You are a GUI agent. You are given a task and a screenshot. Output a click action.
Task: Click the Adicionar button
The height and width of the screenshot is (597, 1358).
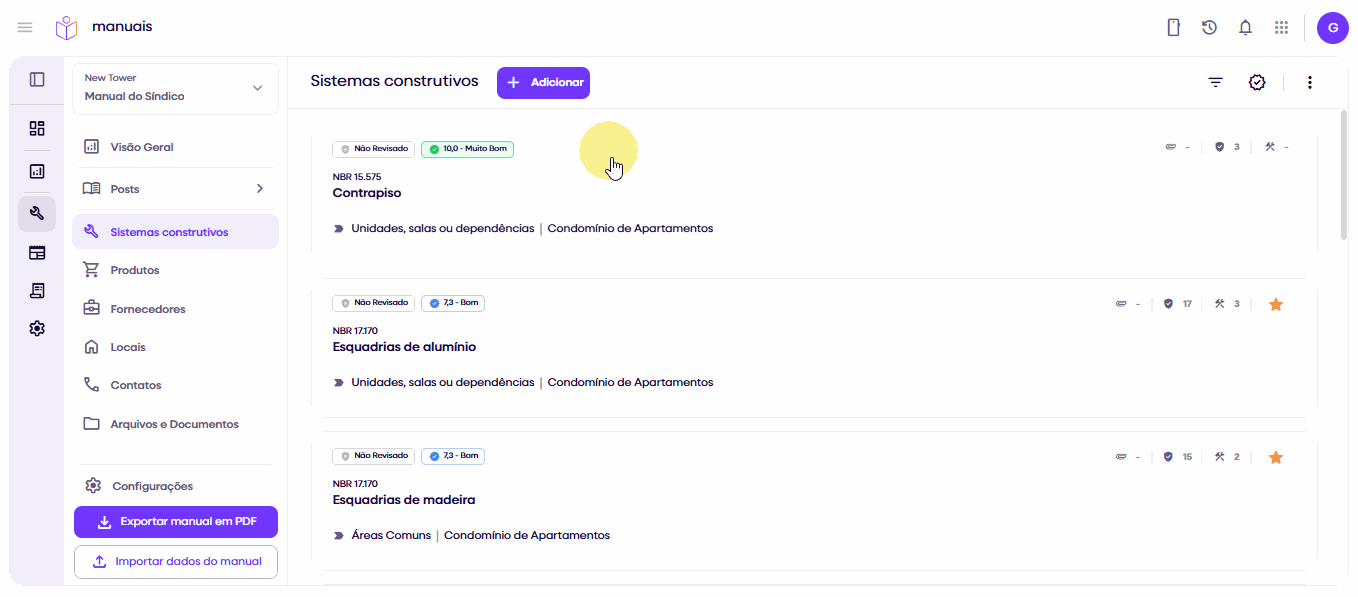coord(543,83)
